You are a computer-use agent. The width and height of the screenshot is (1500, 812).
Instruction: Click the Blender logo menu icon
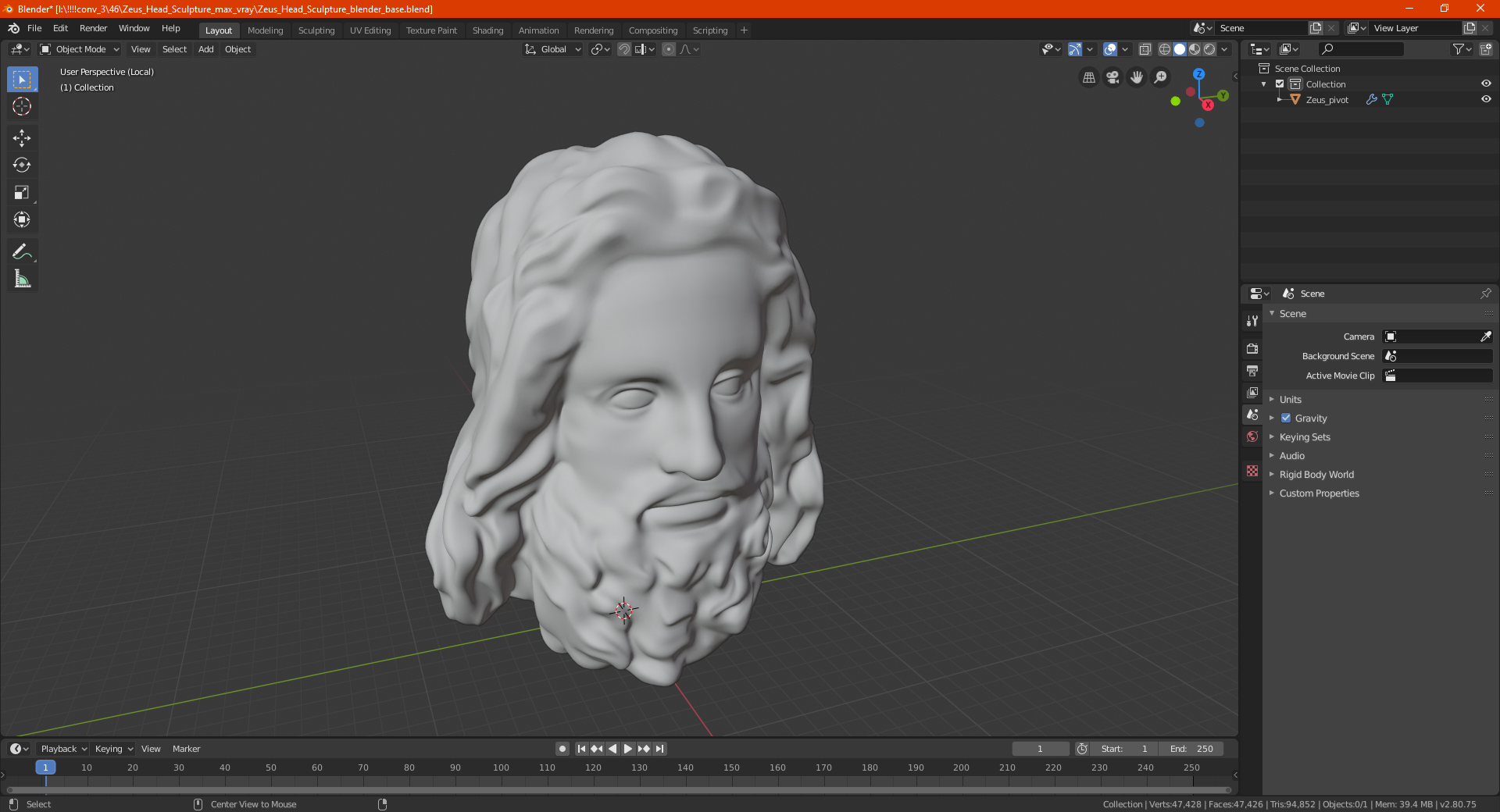(x=14, y=29)
